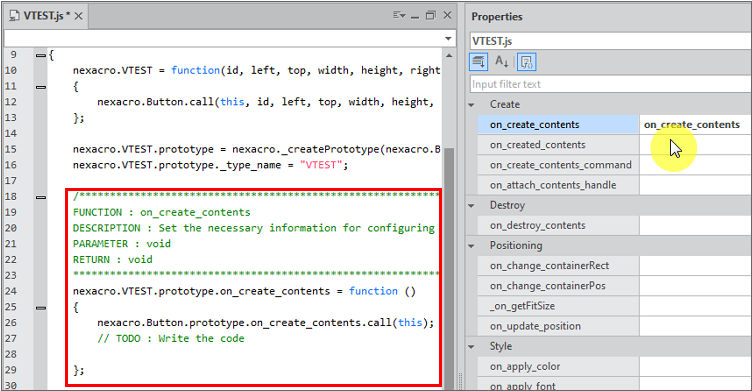The image size is (752, 391).
Task: Select the on_created_contents property row
Action: [x=614, y=145]
